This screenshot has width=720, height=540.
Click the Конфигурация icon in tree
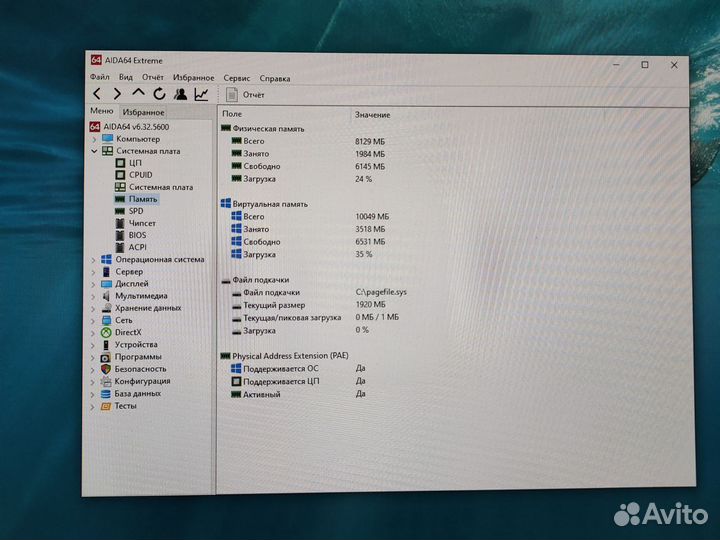click(x=106, y=381)
